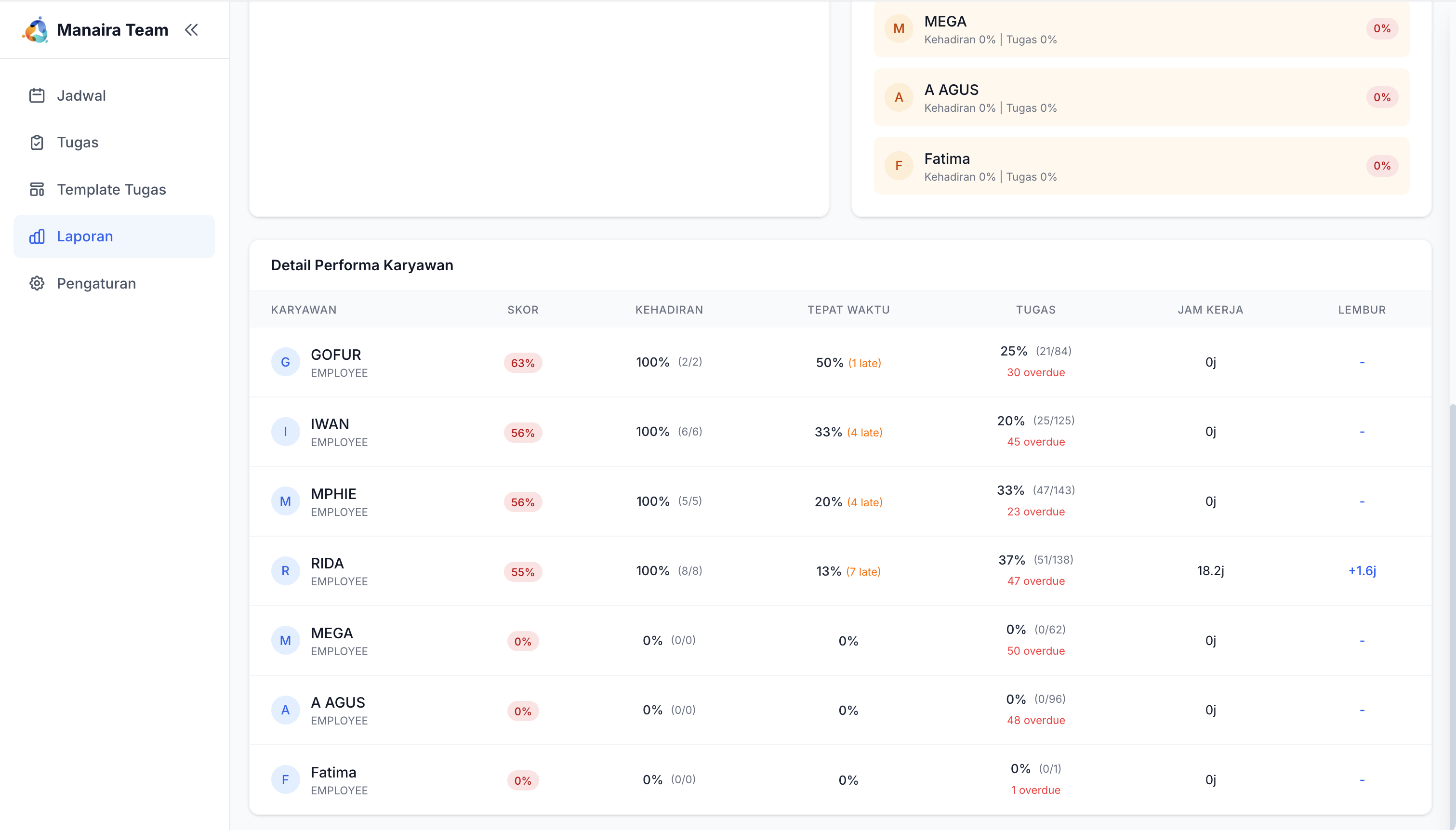Click the +1.6j overtime link for RIDA

click(1362, 571)
